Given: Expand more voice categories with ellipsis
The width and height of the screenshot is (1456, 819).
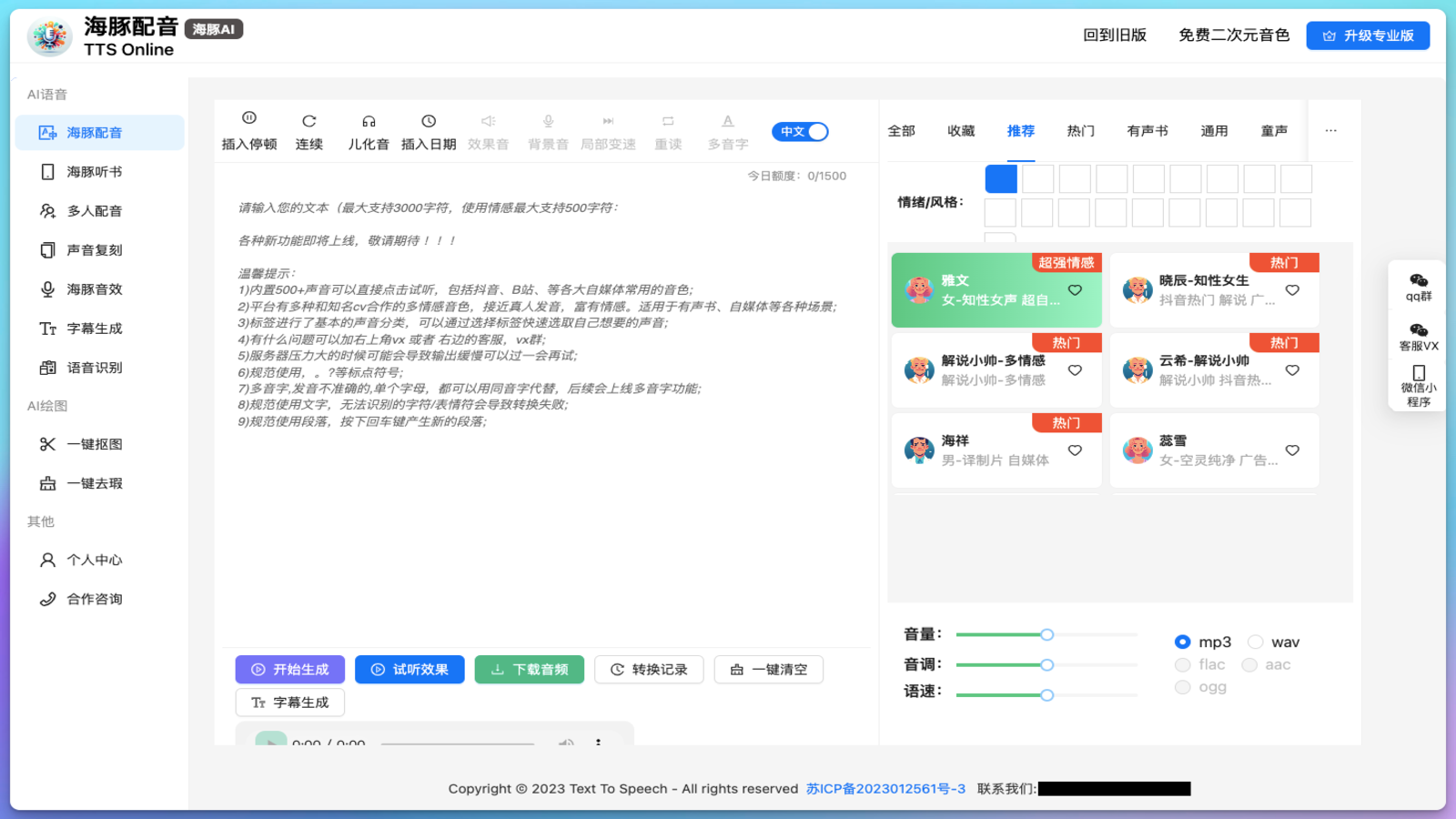Looking at the screenshot, I should click(1330, 131).
